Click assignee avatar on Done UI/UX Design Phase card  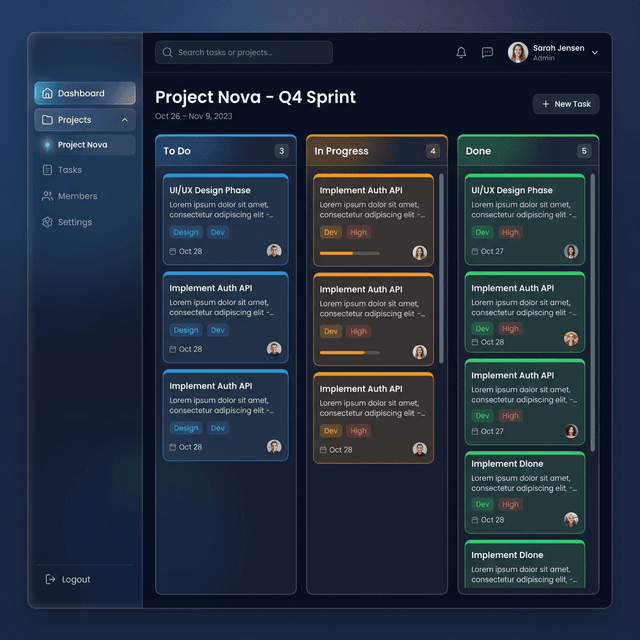coord(571,251)
